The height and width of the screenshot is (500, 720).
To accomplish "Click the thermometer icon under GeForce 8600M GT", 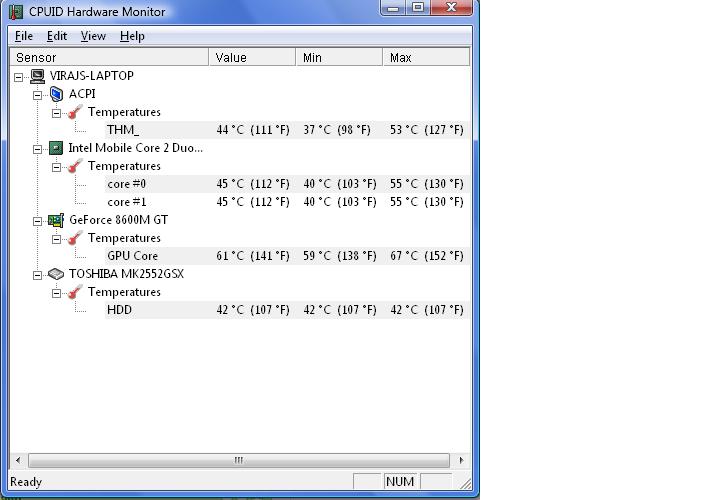I will pos(75,238).
